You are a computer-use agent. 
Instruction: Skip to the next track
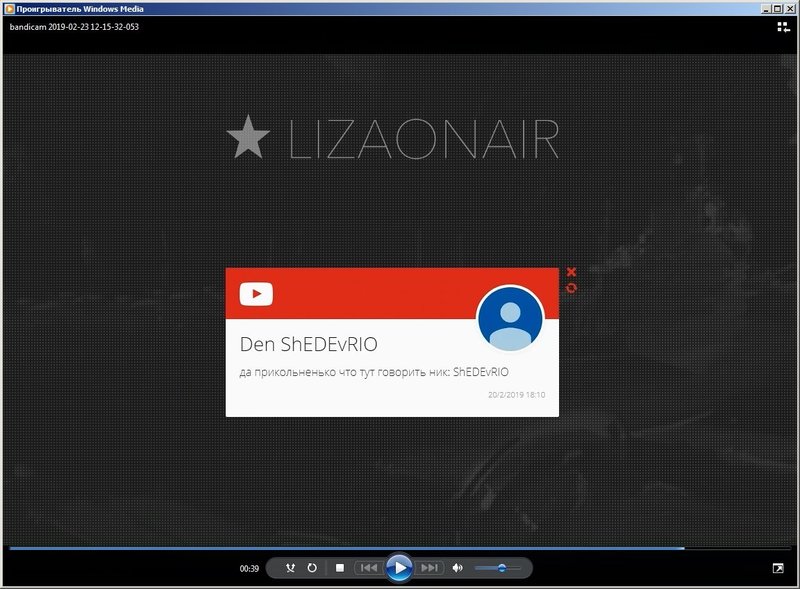430,568
